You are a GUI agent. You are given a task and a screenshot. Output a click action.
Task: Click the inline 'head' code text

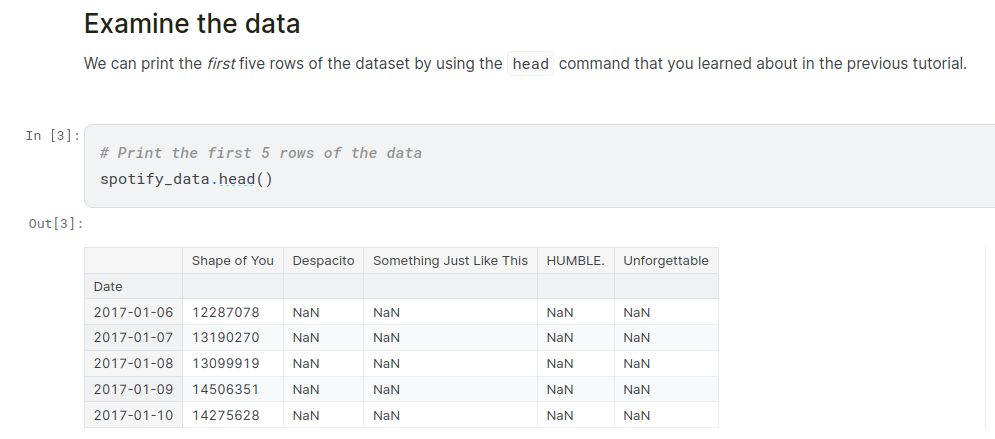[x=530, y=64]
